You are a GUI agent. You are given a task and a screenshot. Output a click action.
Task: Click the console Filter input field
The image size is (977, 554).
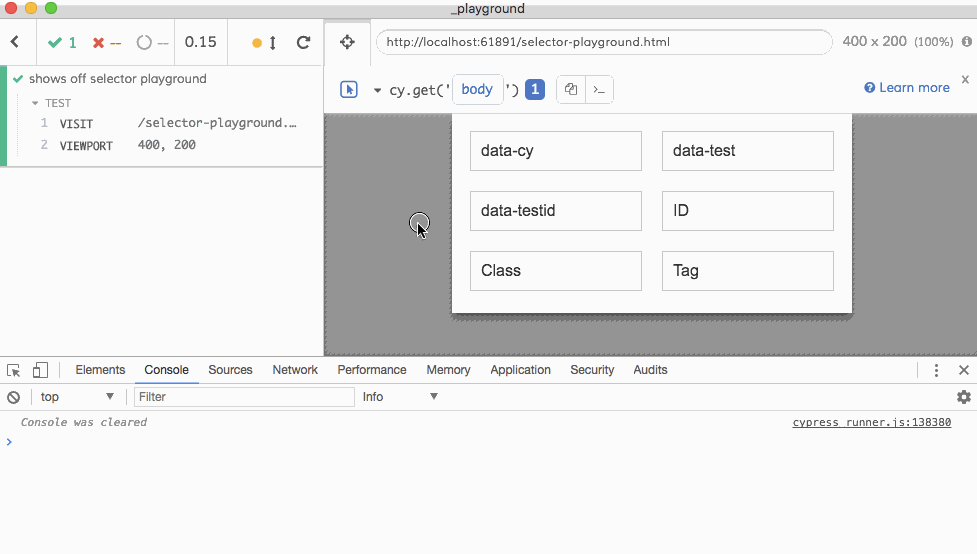coord(244,397)
